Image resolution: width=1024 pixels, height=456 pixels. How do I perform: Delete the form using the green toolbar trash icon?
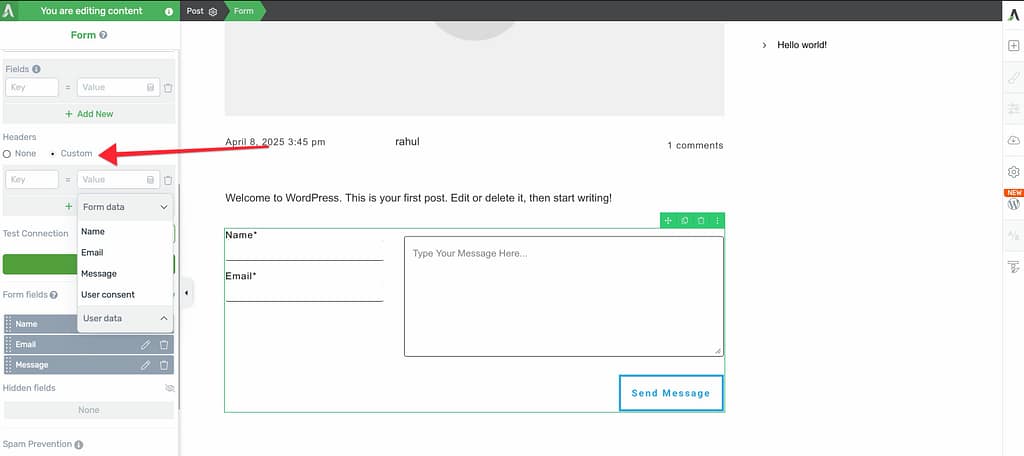[700, 220]
